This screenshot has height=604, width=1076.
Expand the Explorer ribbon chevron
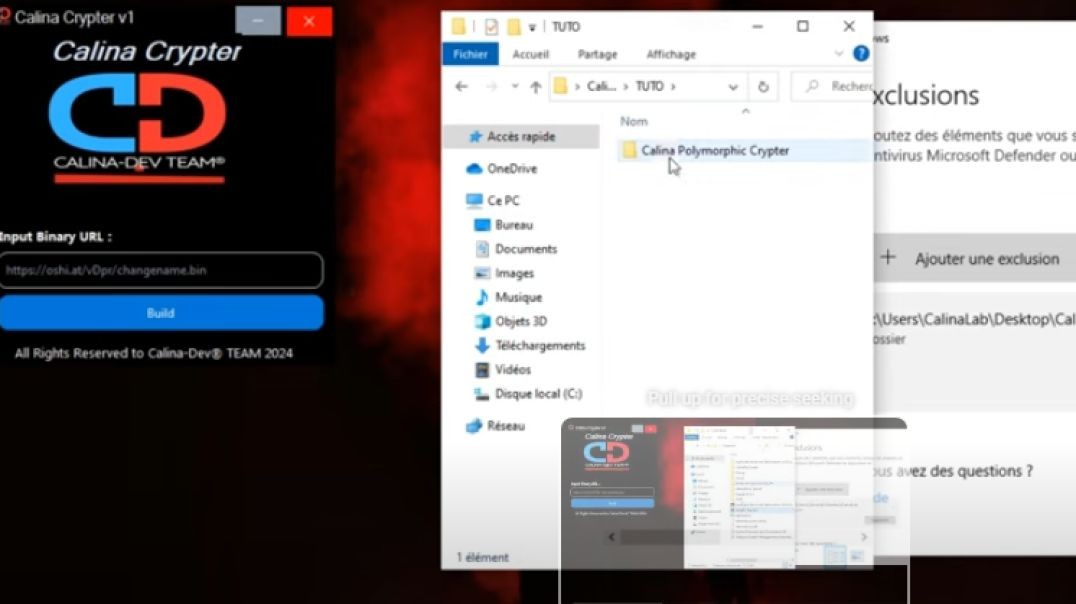pos(839,54)
